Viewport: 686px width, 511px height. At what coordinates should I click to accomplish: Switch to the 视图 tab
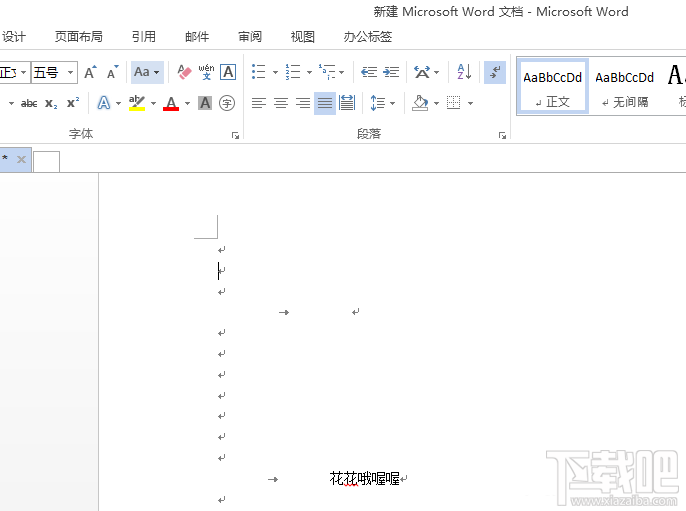(x=303, y=37)
